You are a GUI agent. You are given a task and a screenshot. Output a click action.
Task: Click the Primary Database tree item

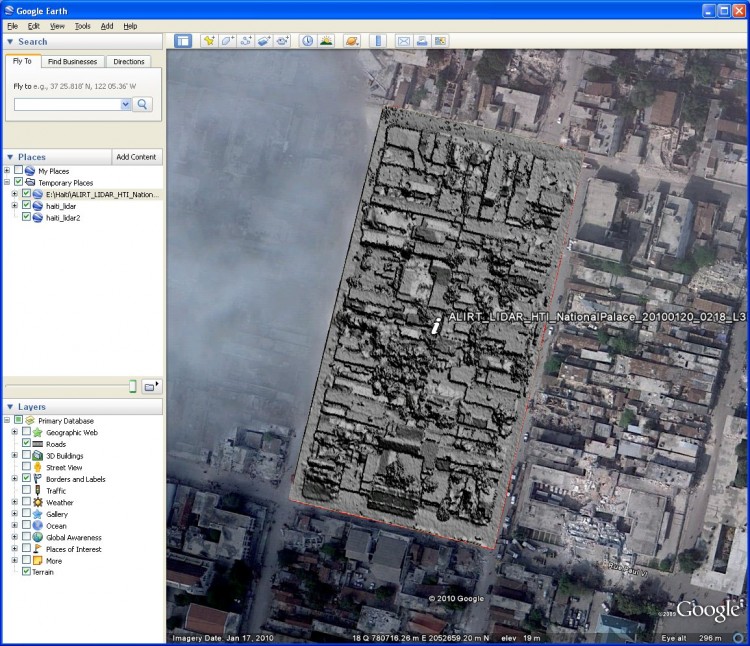pyautogui.click(x=66, y=421)
